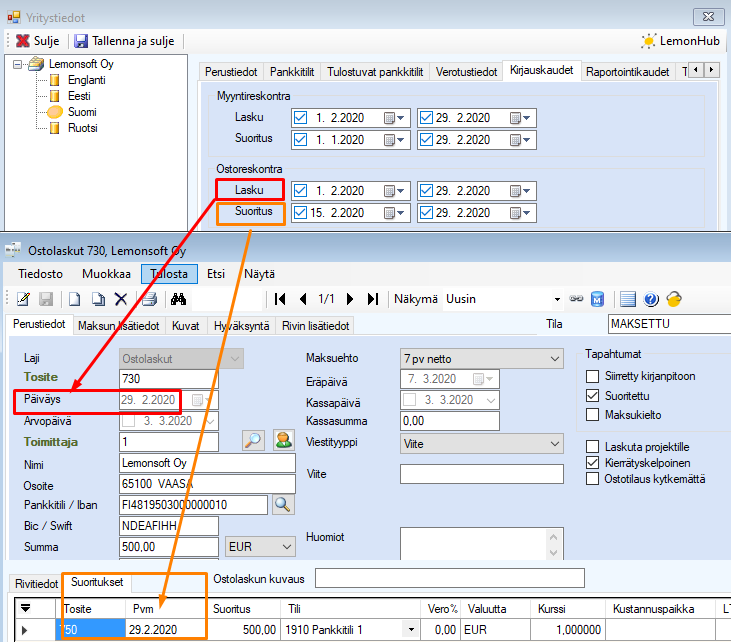Go to last record arrow
The image size is (731, 642).
[373, 299]
